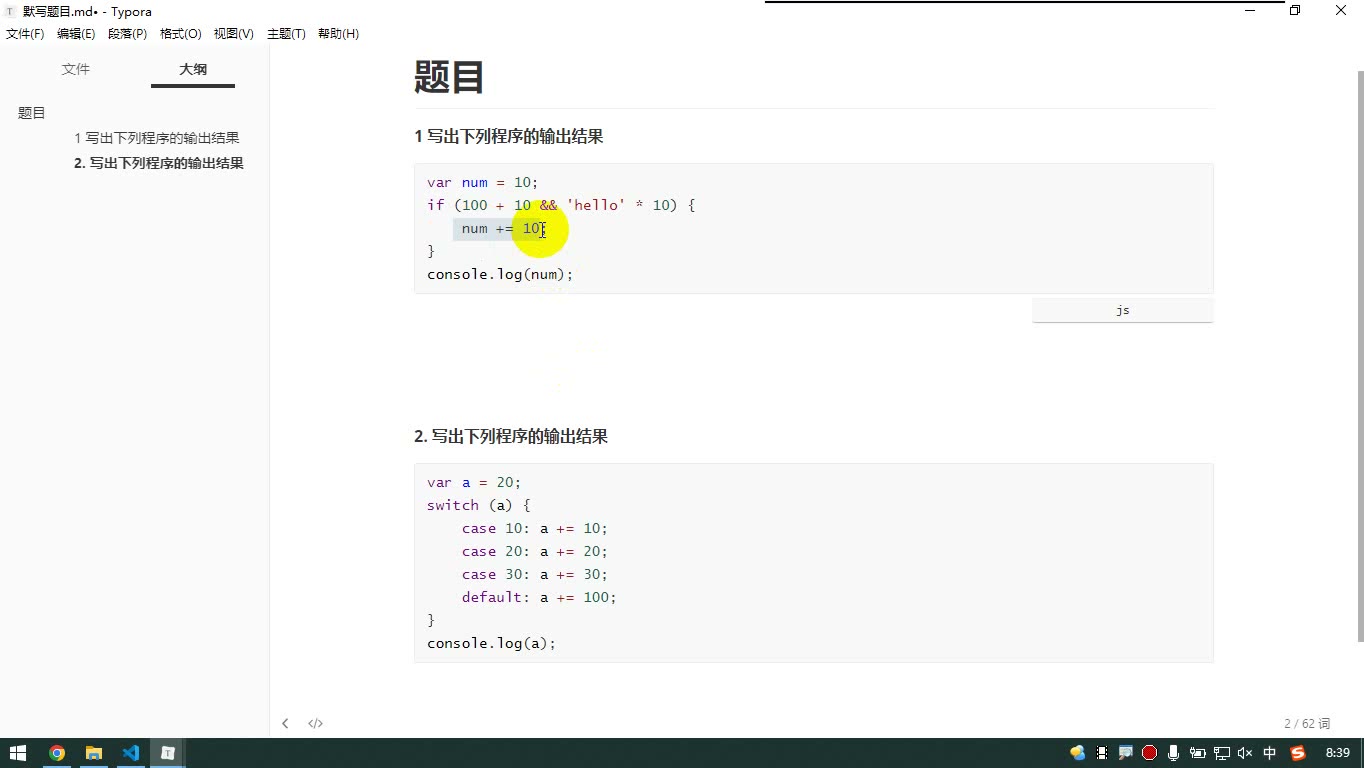The height and width of the screenshot is (768, 1364).
Task: Open Visual Studio Code from taskbar
Action: (x=131, y=753)
